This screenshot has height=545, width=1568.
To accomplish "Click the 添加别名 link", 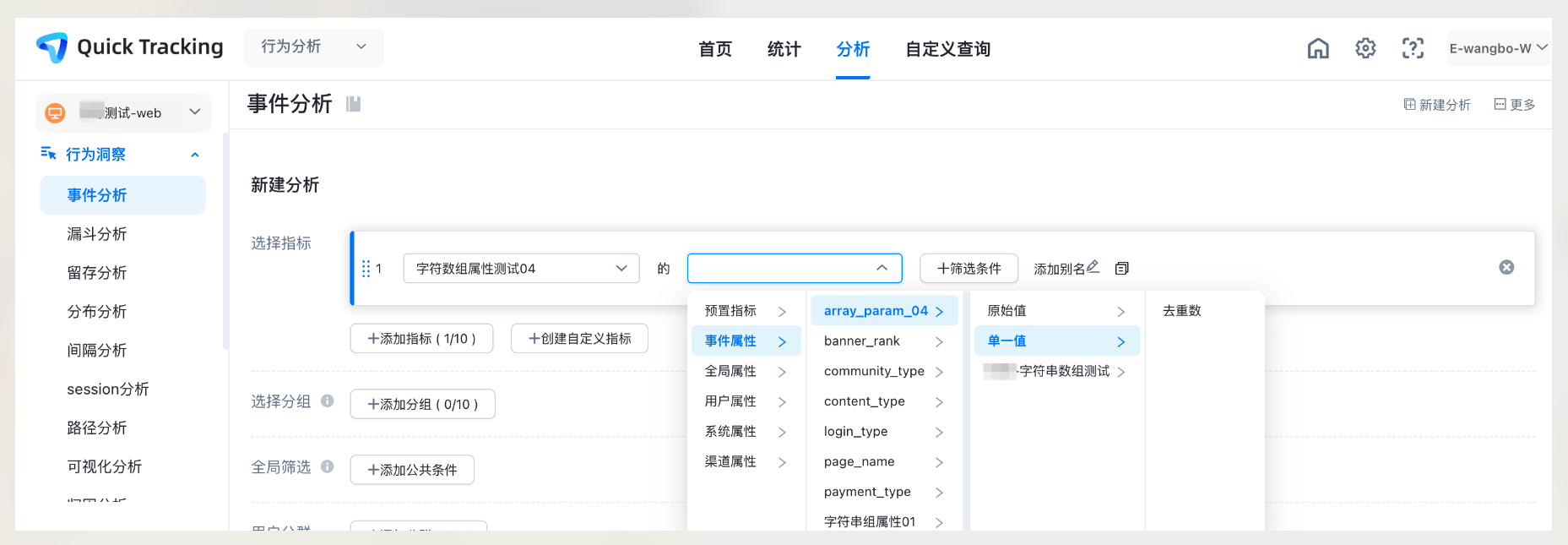I will tap(1059, 269).
